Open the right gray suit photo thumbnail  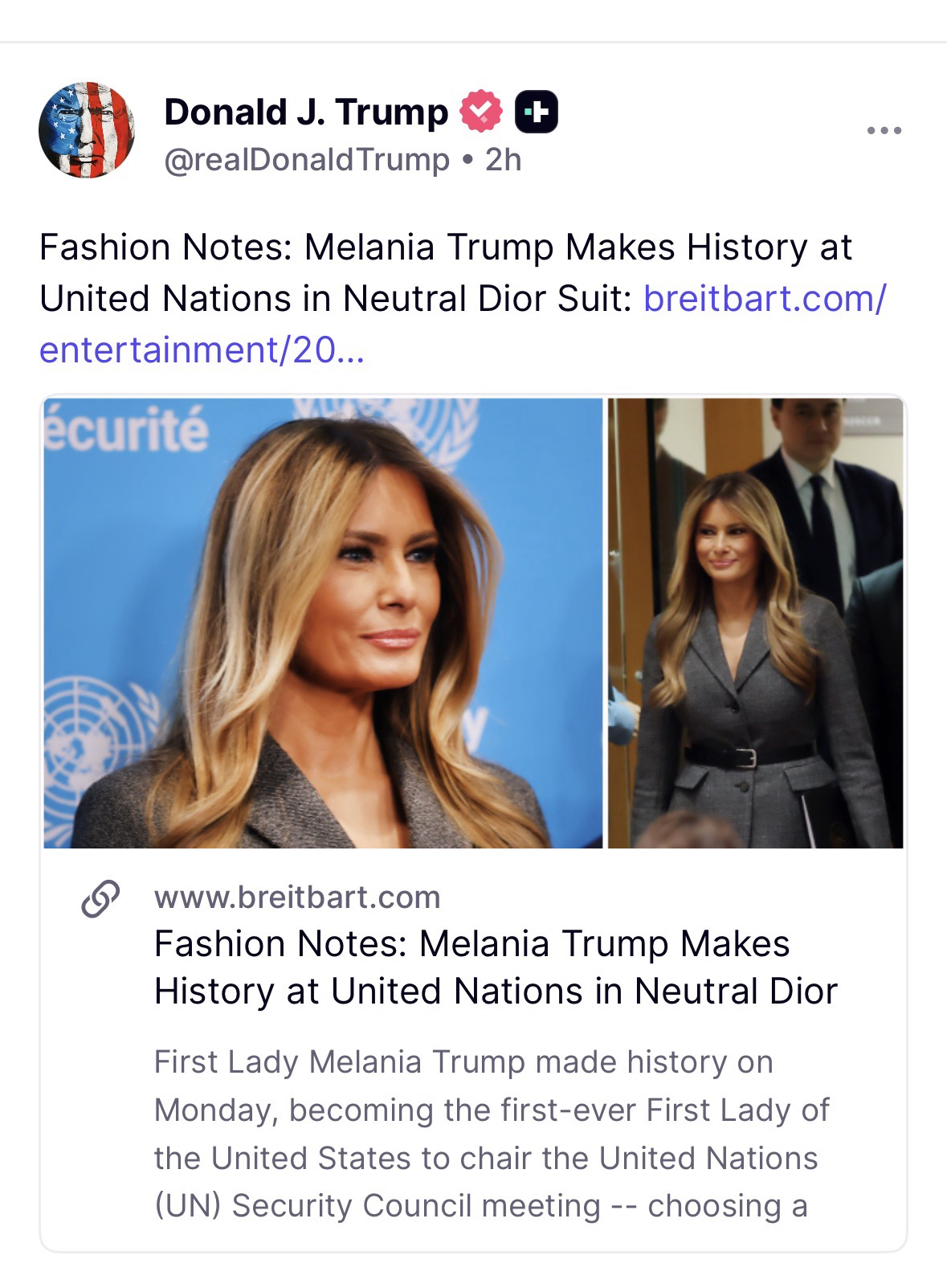point(755,623)
